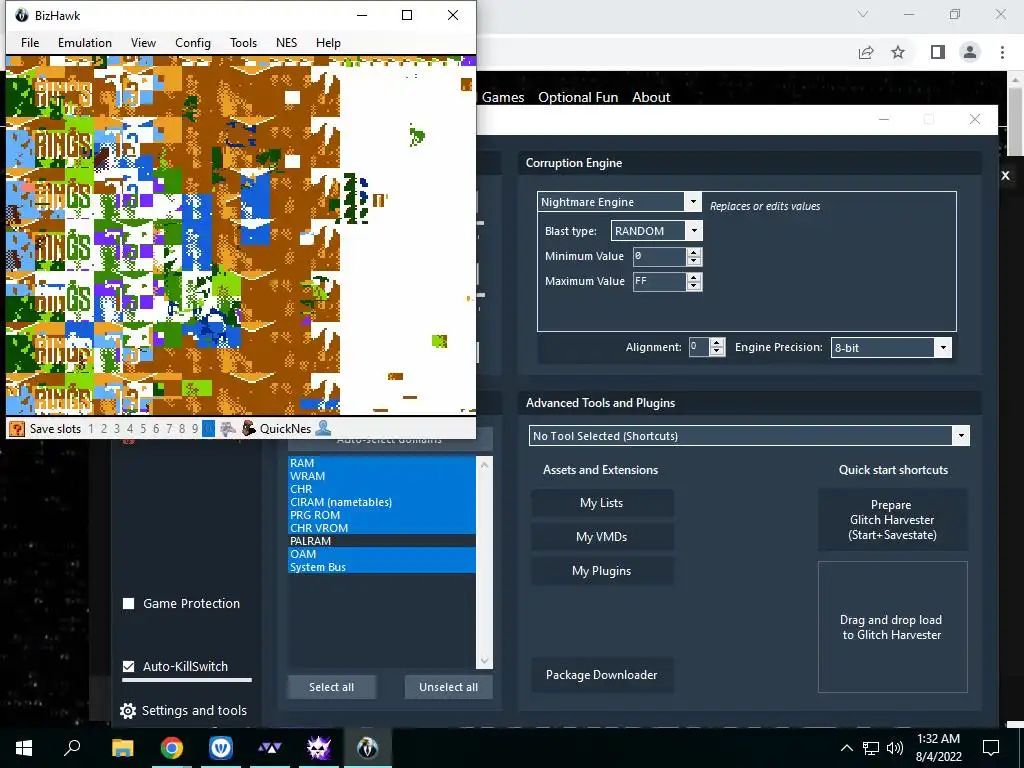Click the blue W app taskbar icon

[x=221, y=748]
